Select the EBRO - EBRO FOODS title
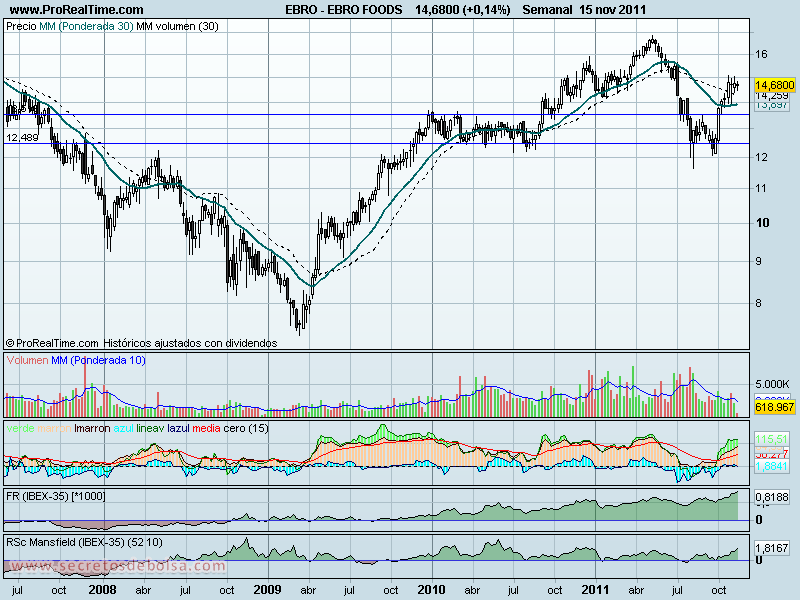Viewport: 800px width, 600px height. pyautogui.click(x=343, y=9)
